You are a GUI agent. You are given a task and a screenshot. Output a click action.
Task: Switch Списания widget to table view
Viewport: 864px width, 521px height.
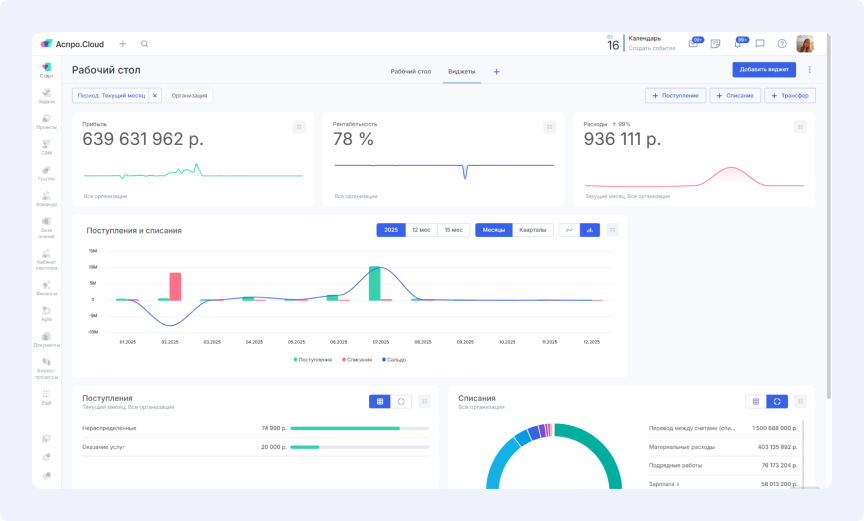point(756,401)
